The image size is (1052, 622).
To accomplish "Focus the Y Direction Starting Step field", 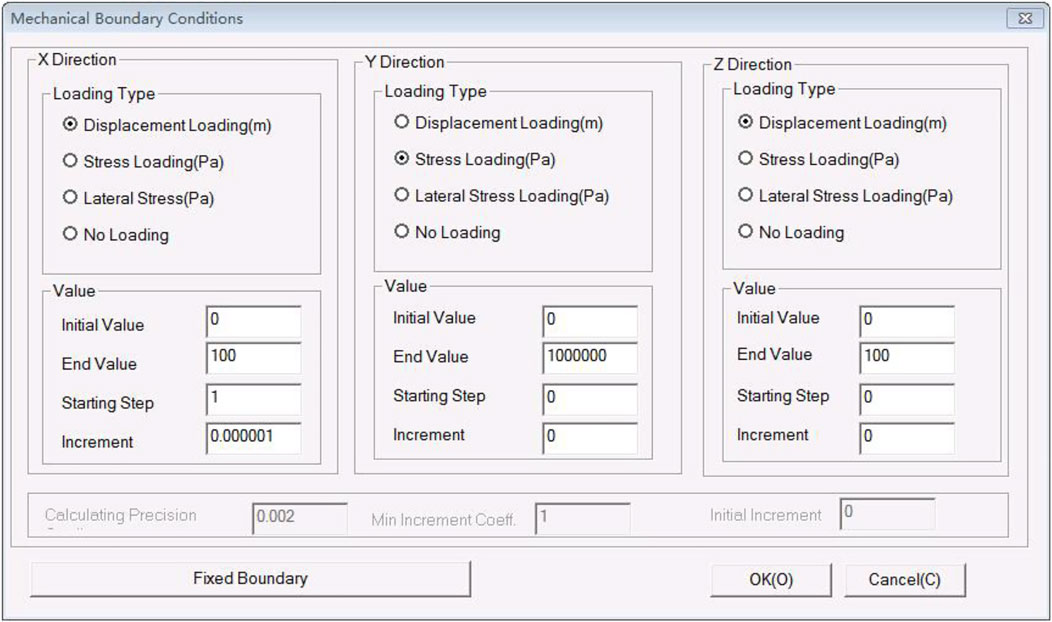I will (590, 399).
